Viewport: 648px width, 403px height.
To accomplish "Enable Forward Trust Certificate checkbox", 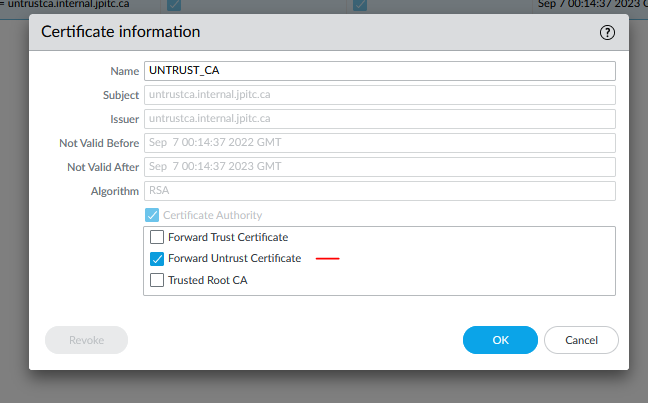I will pyautogui.click(x=156, y=237).
